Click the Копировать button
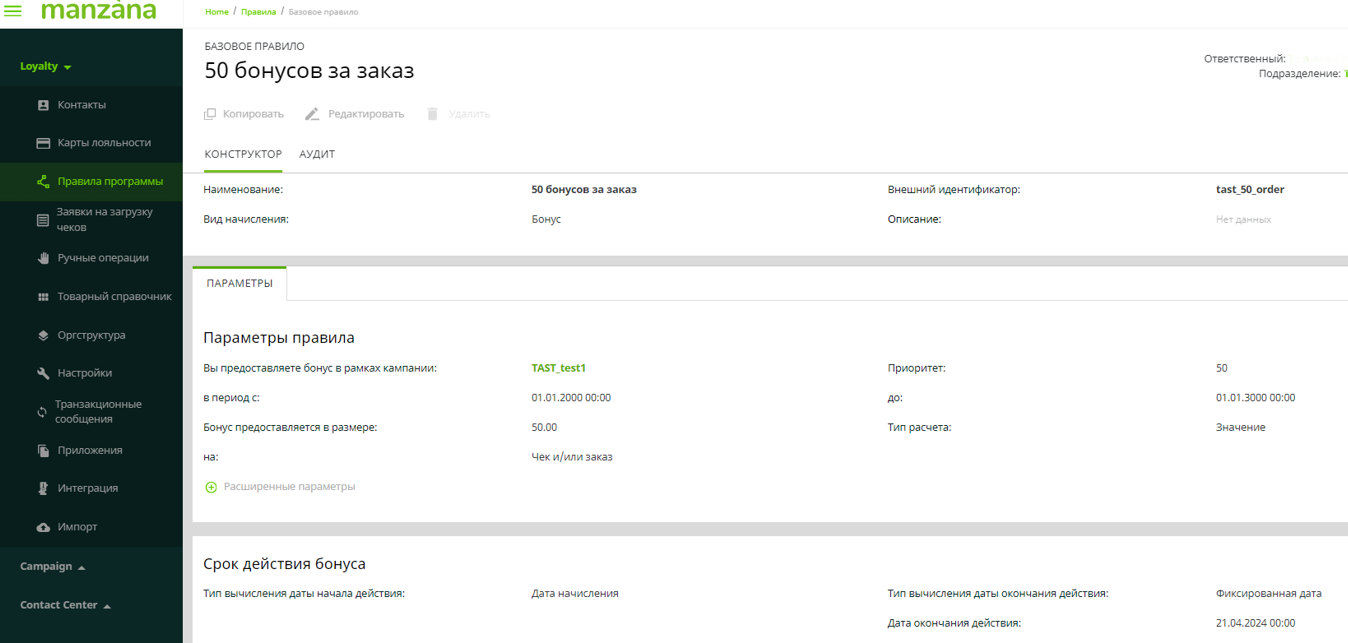 coord(244,114)
